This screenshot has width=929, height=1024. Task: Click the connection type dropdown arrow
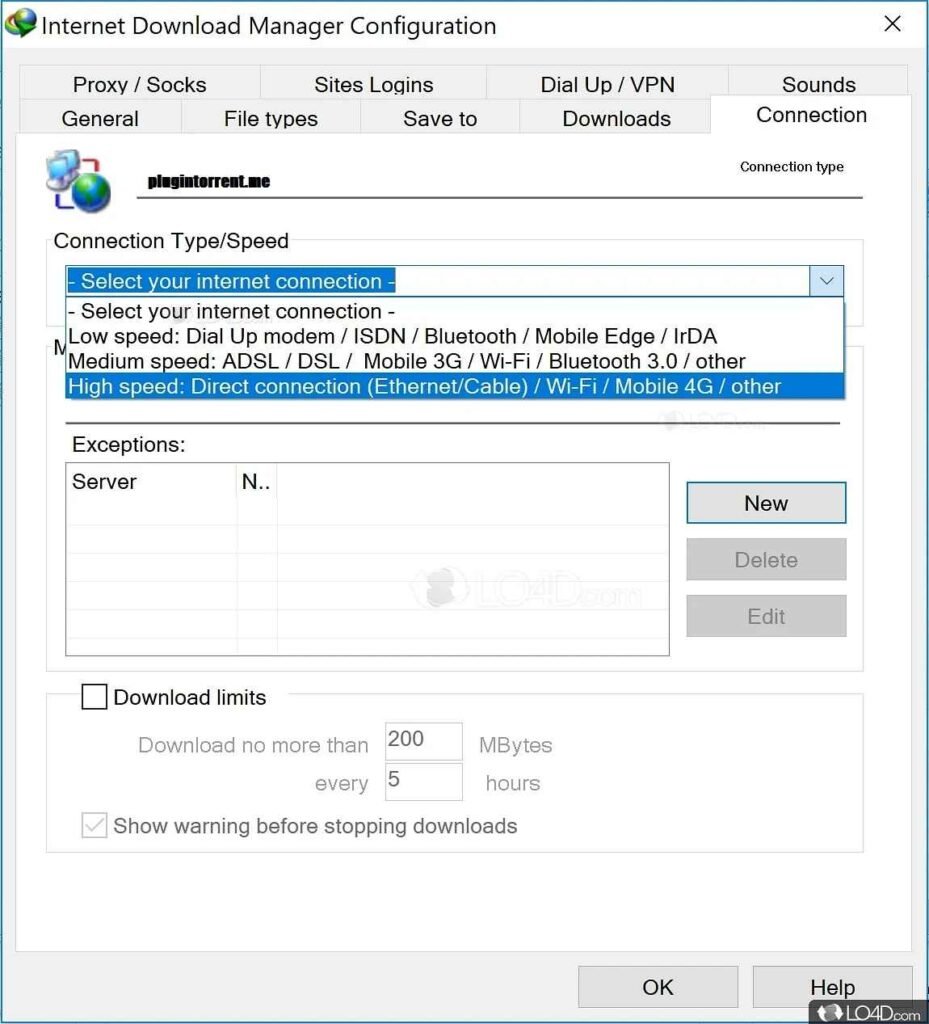tap(827, 281)
